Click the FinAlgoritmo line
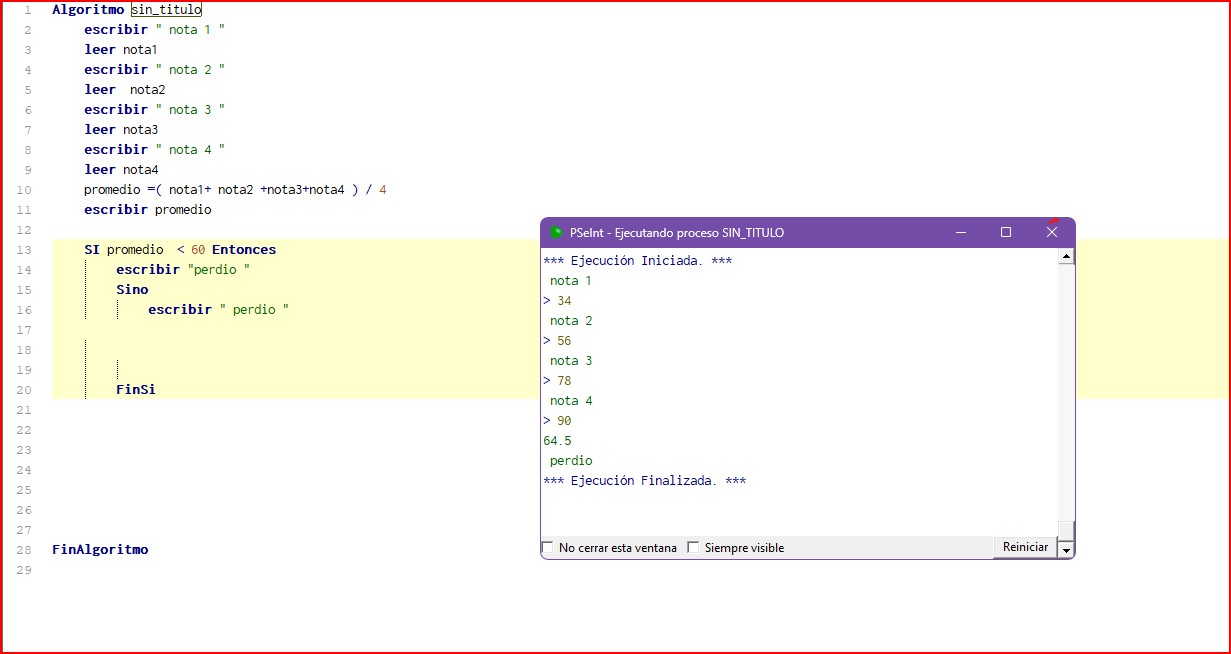Viewport: 1231px width, 654px height. [100, 550]
